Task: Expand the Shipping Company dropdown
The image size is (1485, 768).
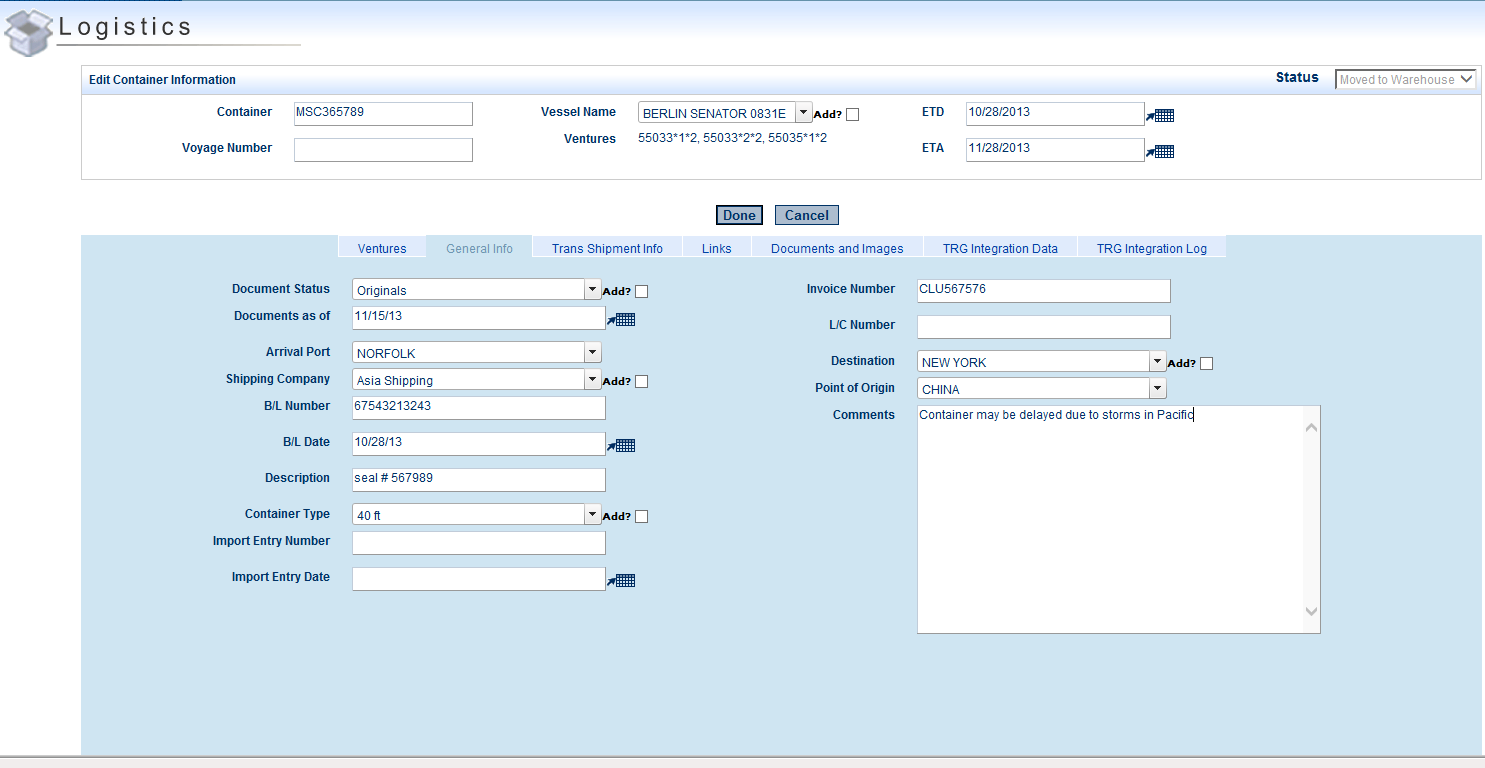Action: (592, 380)
